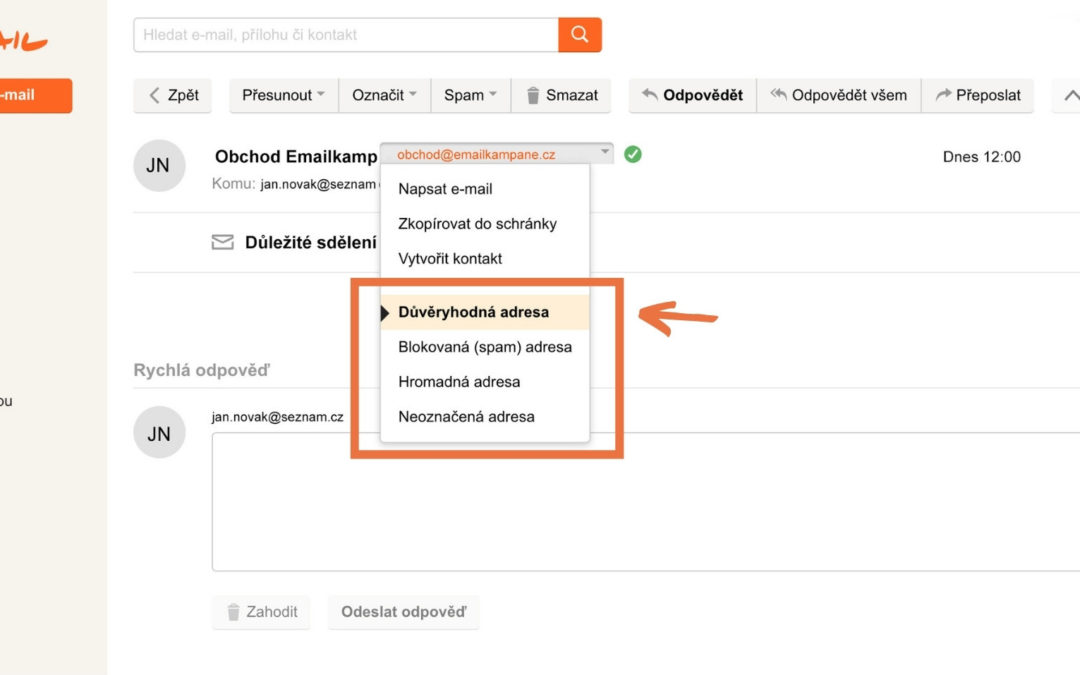This screenshot has height=675, width=1080.
Task: Click the envelope icon beside Důležité sdělení
Action: pos(222,242)
